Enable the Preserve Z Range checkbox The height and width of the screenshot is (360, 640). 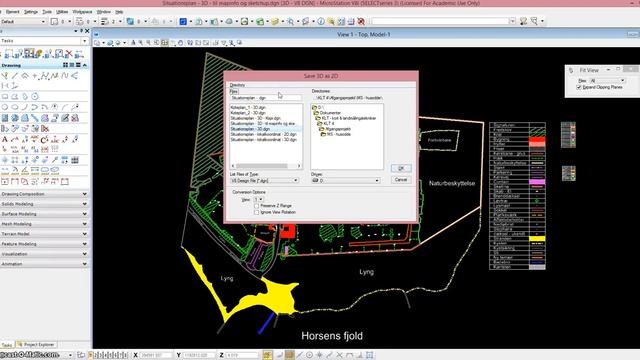pyautogui.click(x=256, y=206)
